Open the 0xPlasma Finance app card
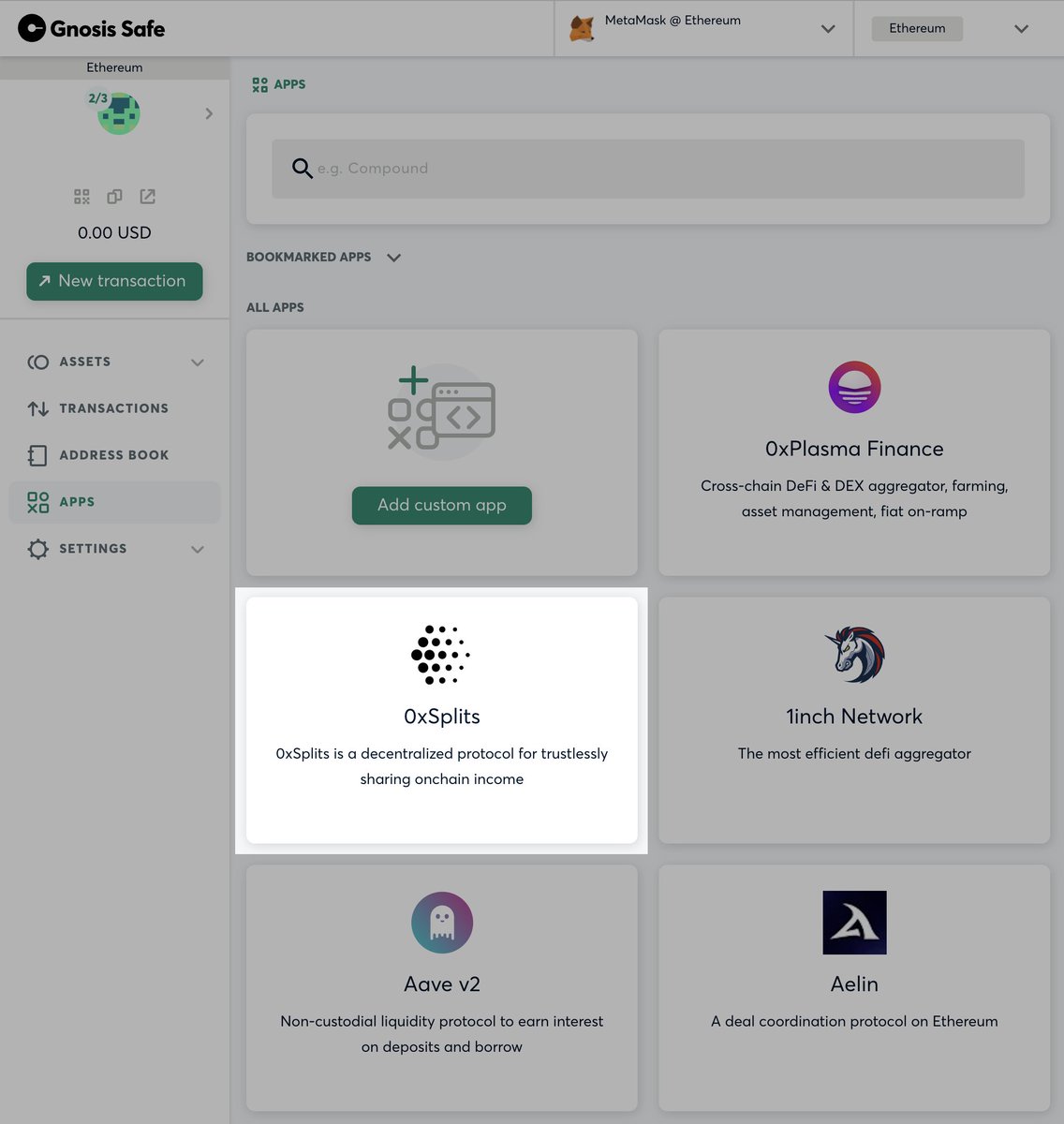This screenshot has height=1124, width=1064. tap(854, 452)
